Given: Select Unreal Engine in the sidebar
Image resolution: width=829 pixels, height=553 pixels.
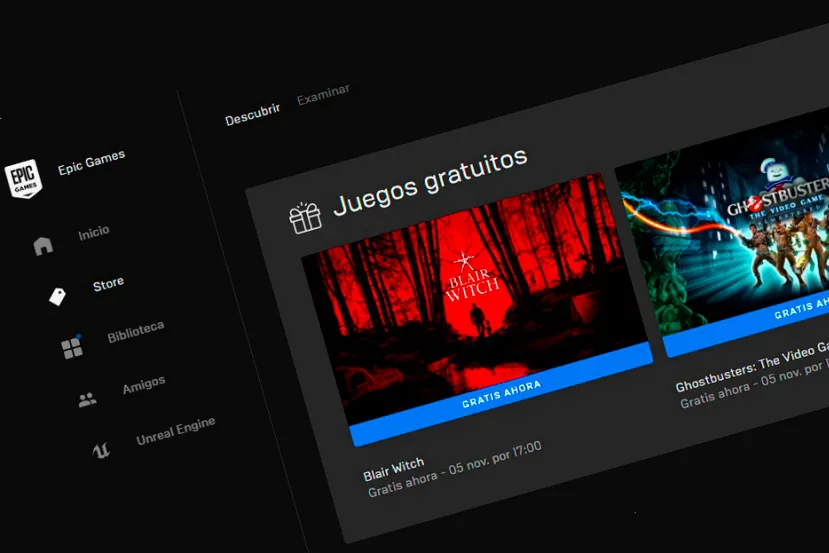Looking at the screenshot, I should 176,431.
